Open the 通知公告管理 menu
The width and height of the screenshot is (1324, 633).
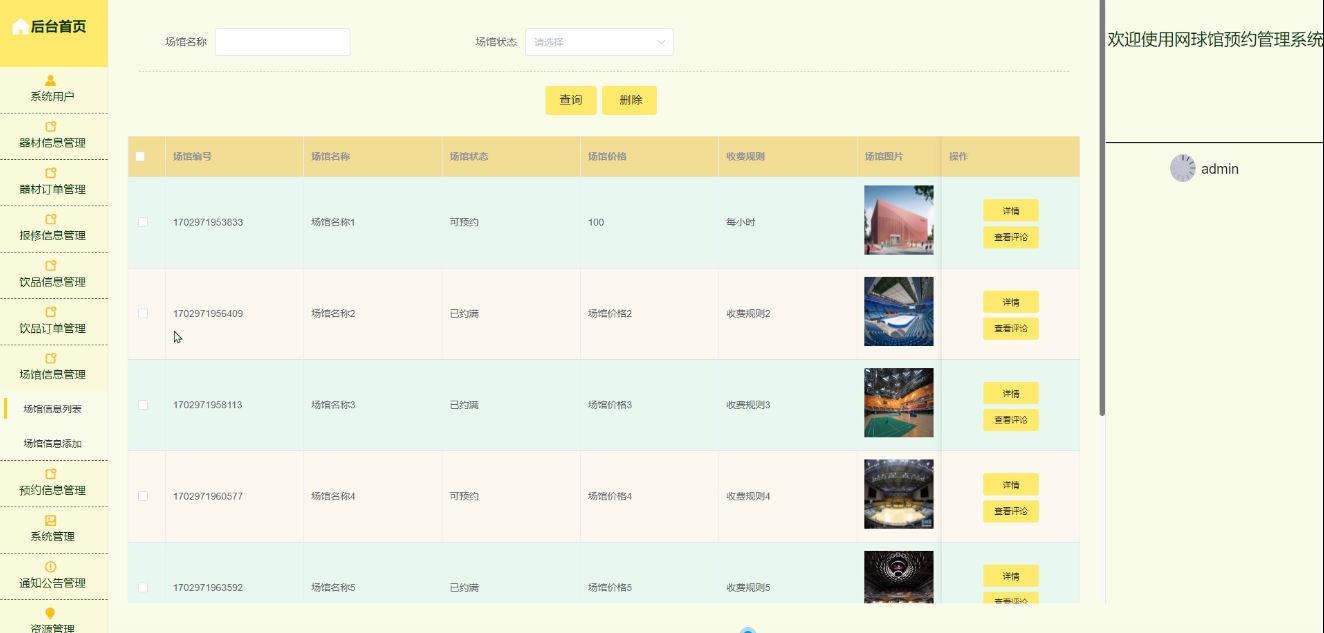coord(53,577)
